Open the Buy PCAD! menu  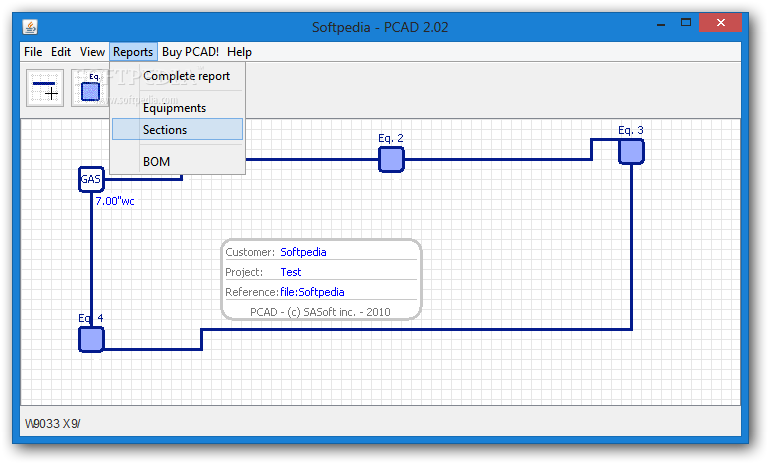tap(190, 52)
